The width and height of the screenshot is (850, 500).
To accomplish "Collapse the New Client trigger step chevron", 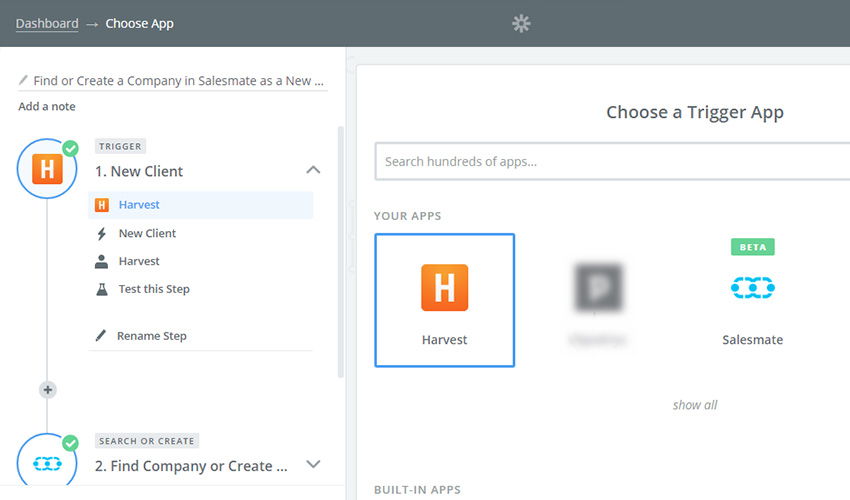I will (313, 170).
